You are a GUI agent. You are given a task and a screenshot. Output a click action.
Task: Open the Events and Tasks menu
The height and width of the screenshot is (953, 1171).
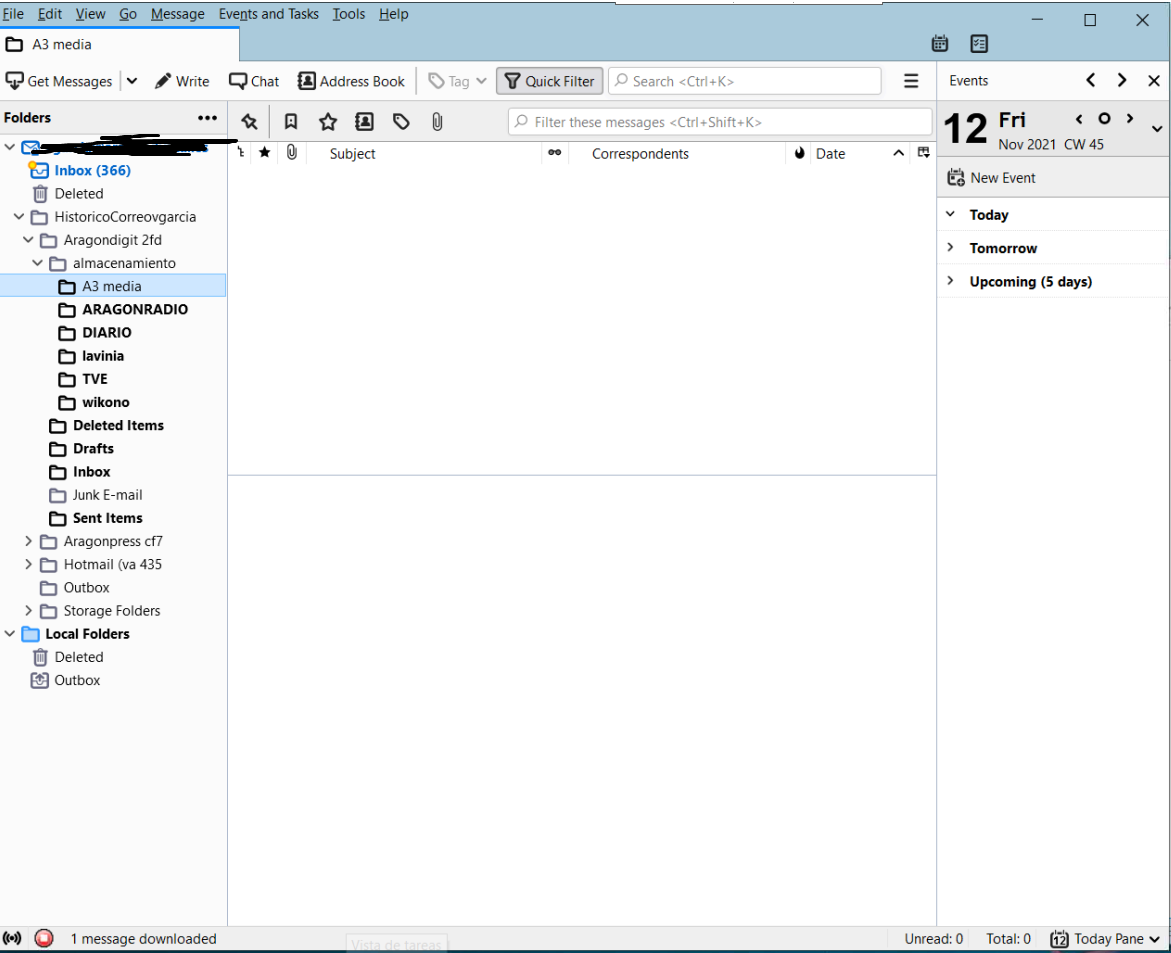[268, 14]
